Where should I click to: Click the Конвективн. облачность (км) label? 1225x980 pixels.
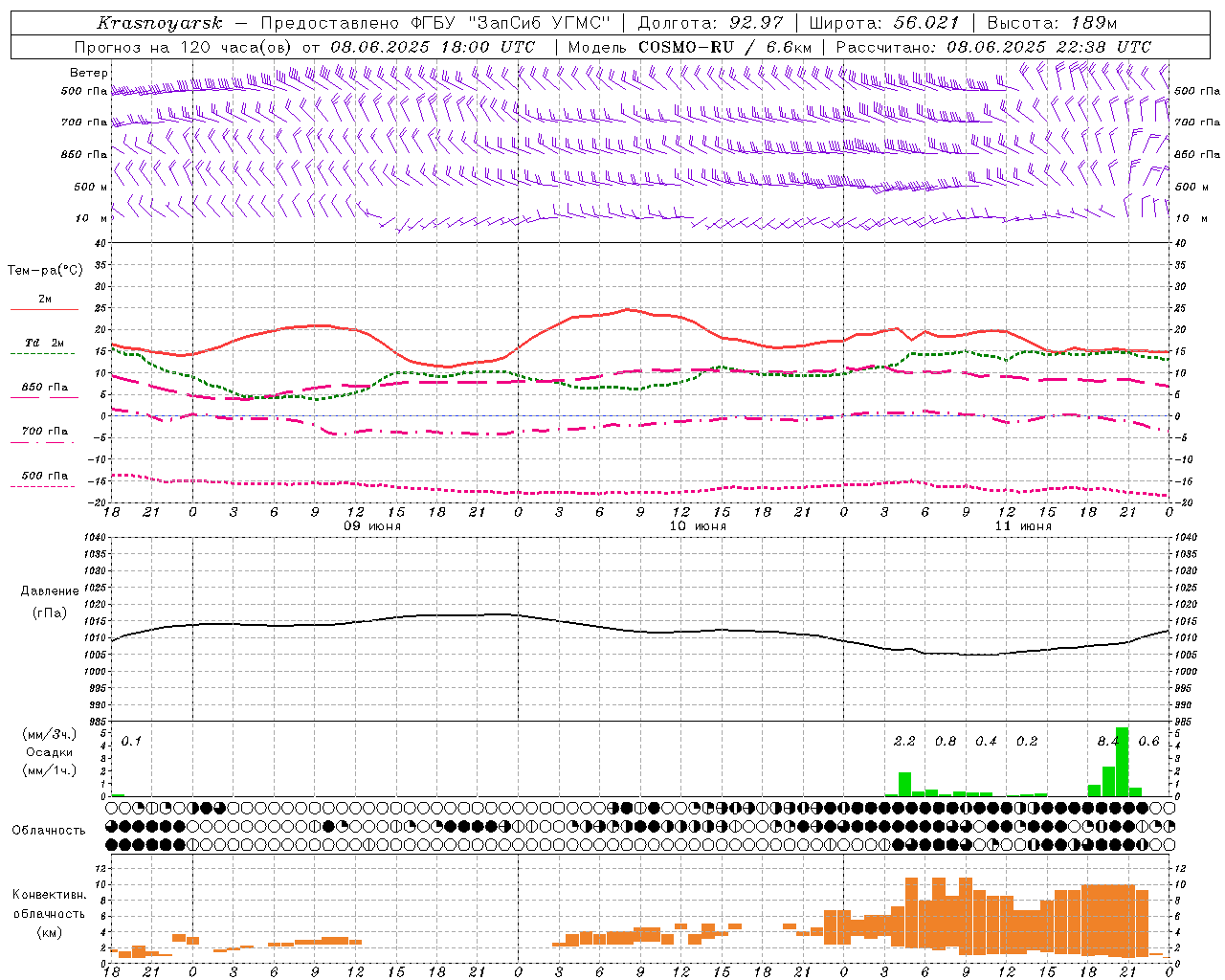[49, 914]
